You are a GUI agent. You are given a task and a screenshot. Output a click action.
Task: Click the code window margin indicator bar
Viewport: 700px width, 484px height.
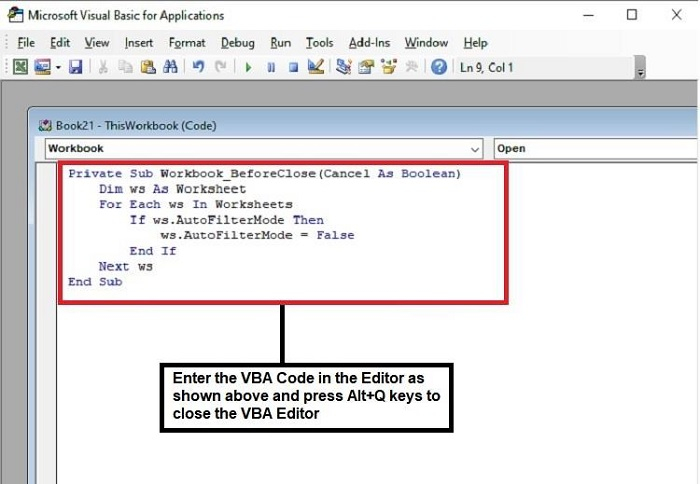(x=46, y=323)
